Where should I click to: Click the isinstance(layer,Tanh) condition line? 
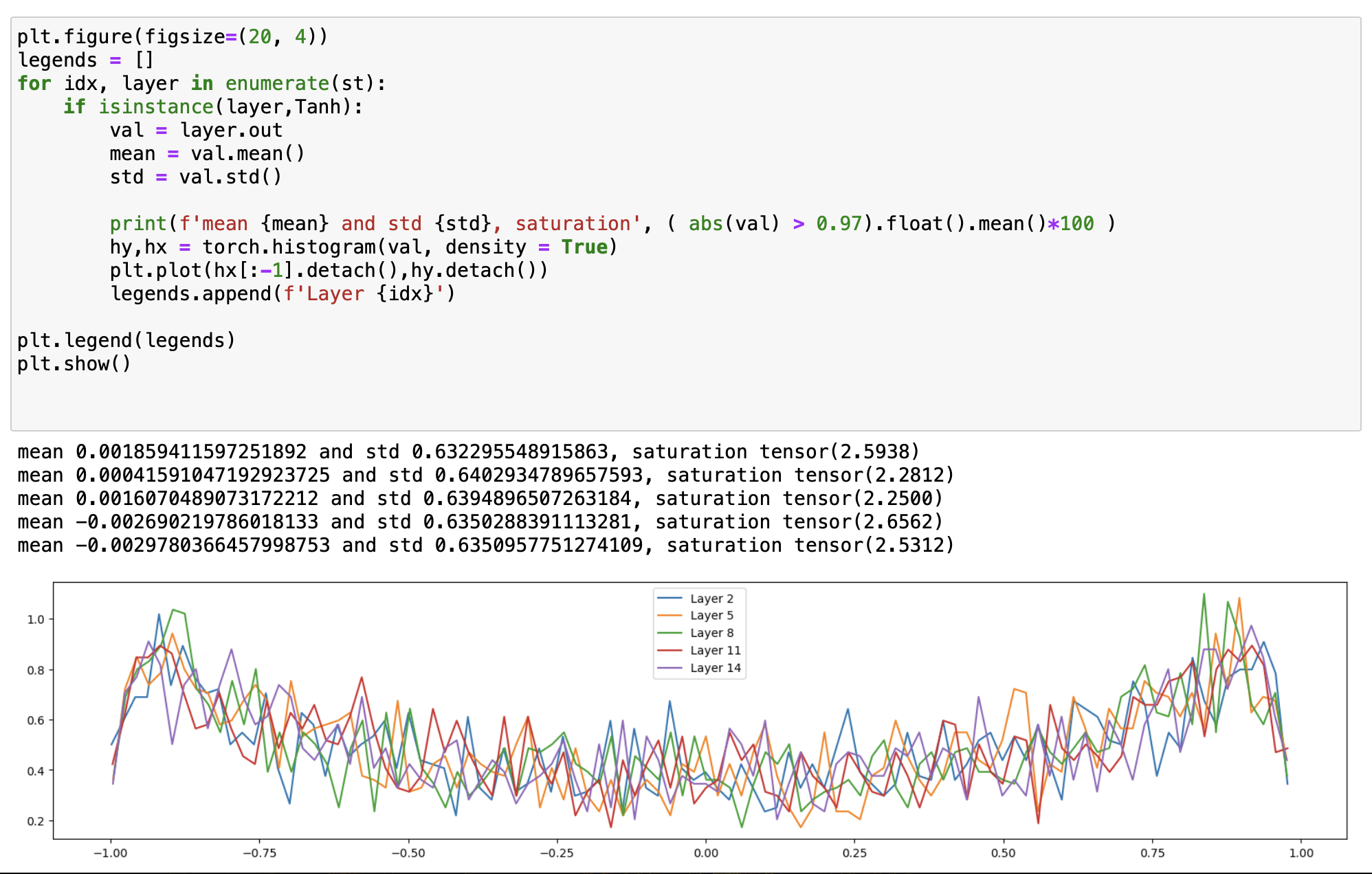coord(213,107)
